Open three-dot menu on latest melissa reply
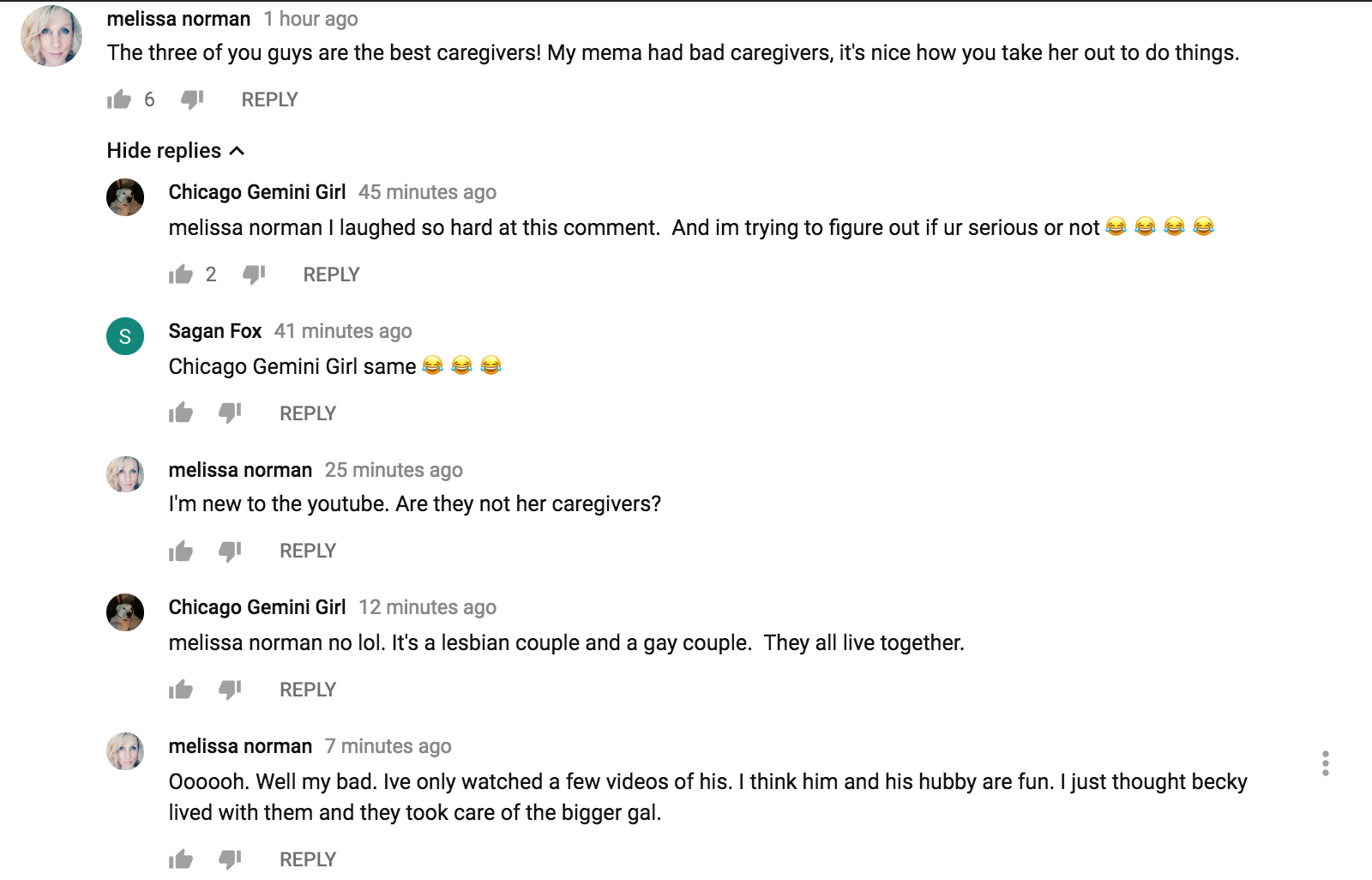Viewport: 1372px width, 880px height. pos(1326,763)
